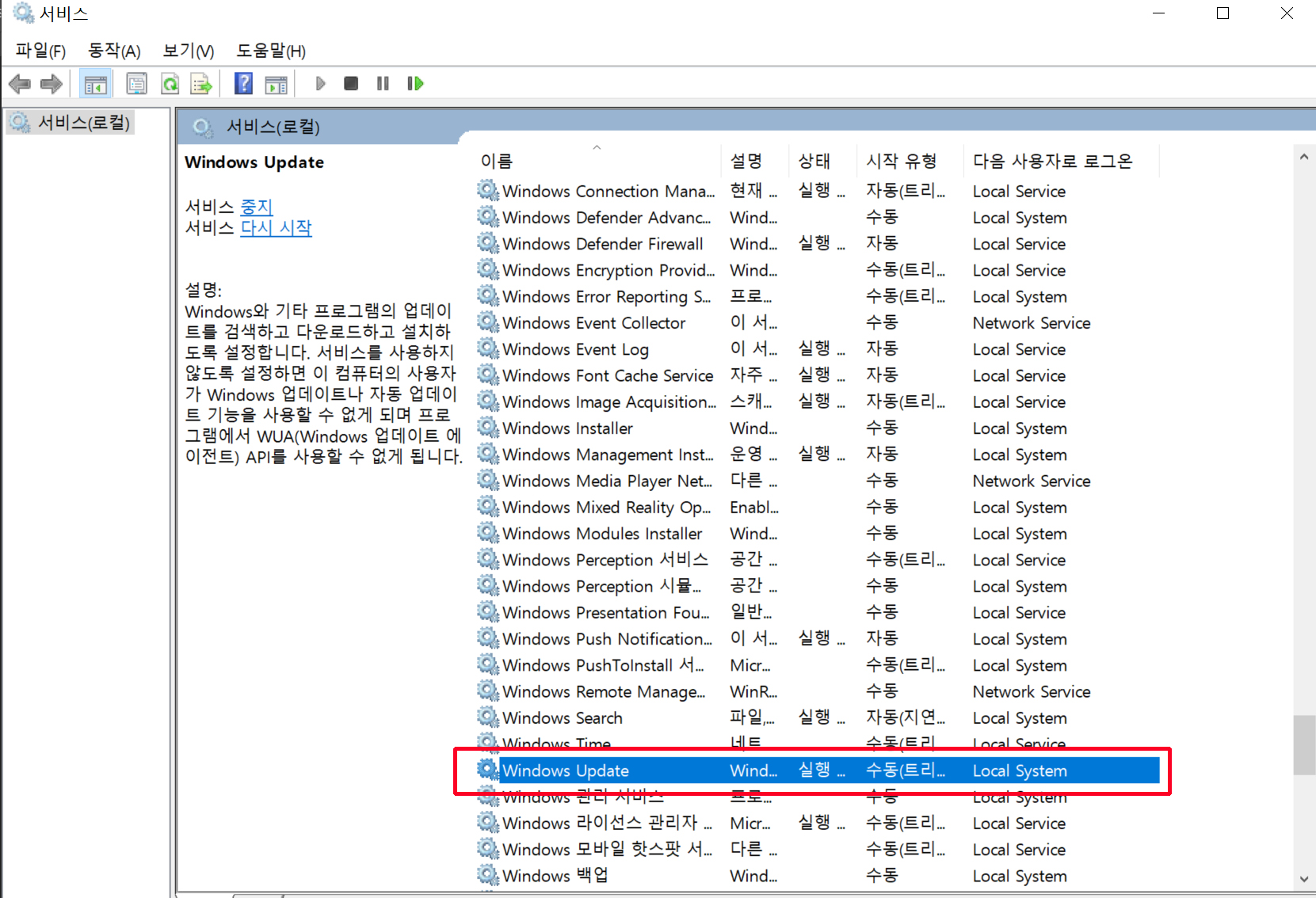
Task: Click the Start service play icon
Action: [321, 83]
